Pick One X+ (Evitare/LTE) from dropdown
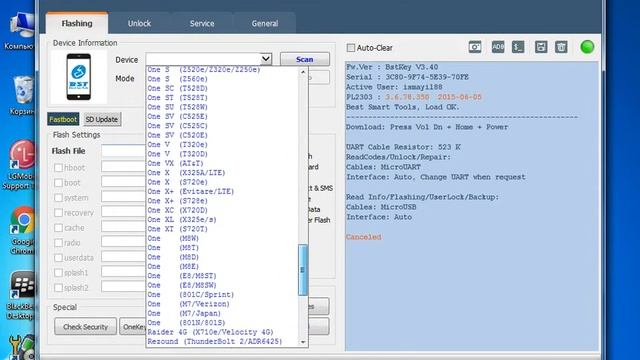Screen dimensions: 640x360 [x=222, y=191]
